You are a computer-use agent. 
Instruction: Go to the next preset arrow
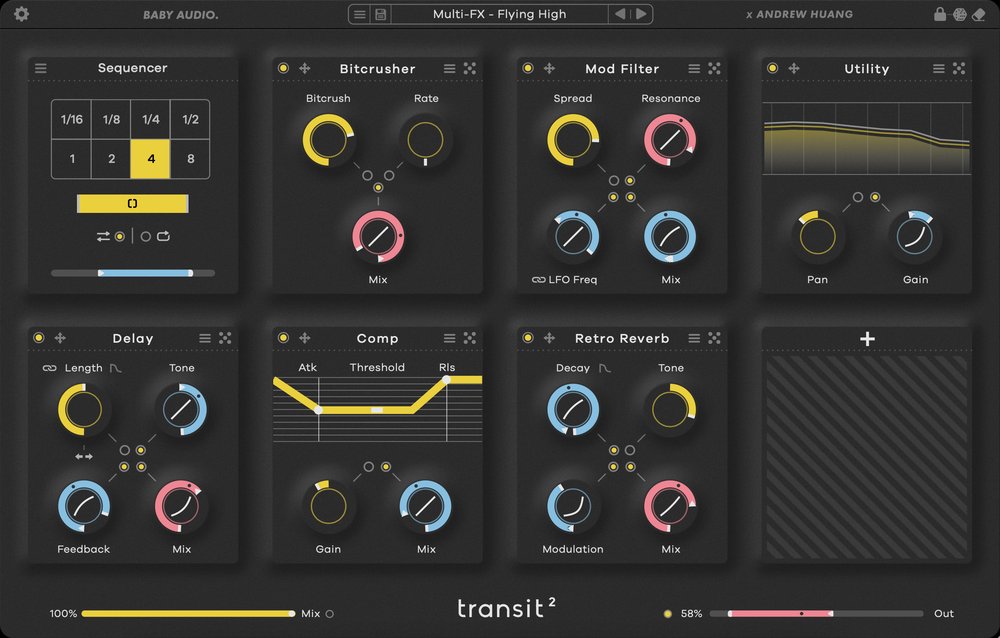[x=641, y=14]
